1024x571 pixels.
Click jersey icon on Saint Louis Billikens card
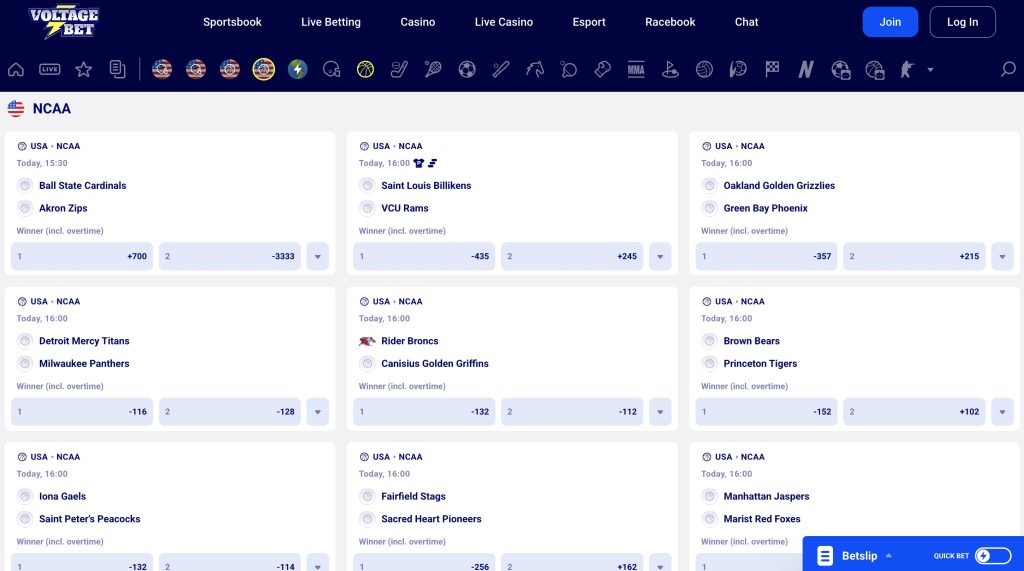tap(419, 163)
